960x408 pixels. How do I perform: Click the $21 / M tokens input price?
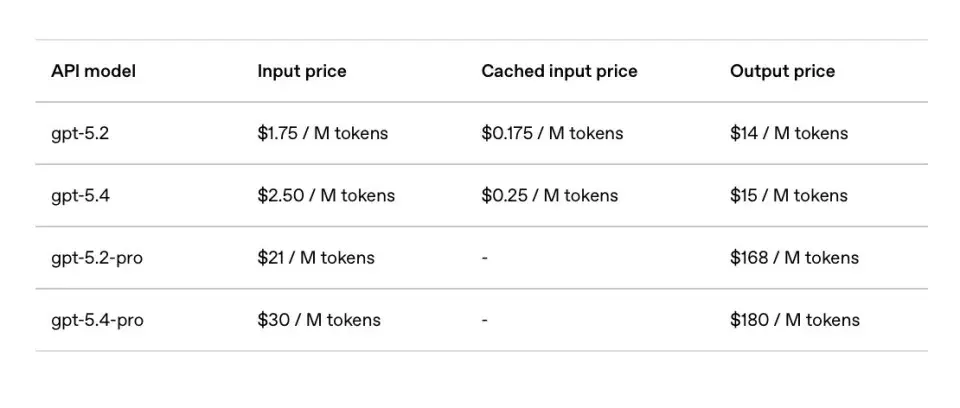(x=316, y=258)
